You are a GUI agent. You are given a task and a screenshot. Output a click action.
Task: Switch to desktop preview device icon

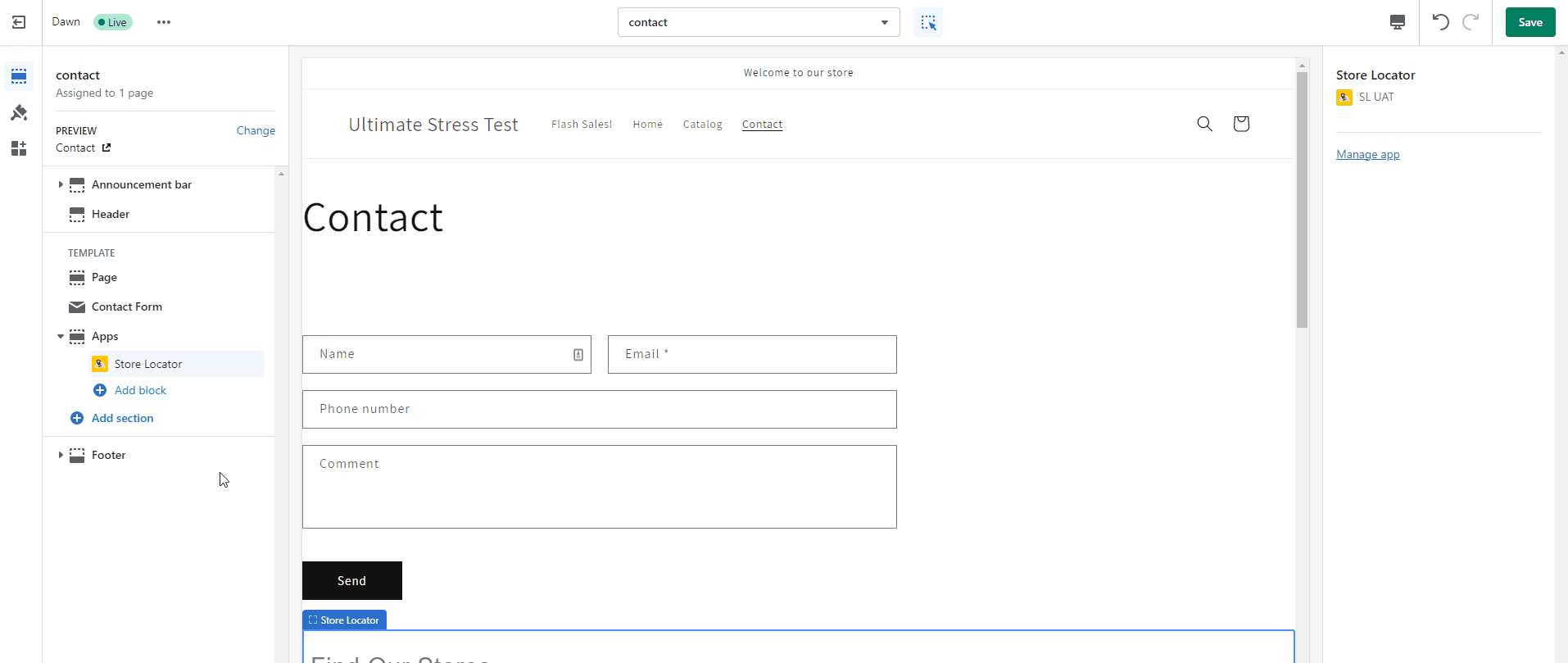click(x=1398, y=22)
